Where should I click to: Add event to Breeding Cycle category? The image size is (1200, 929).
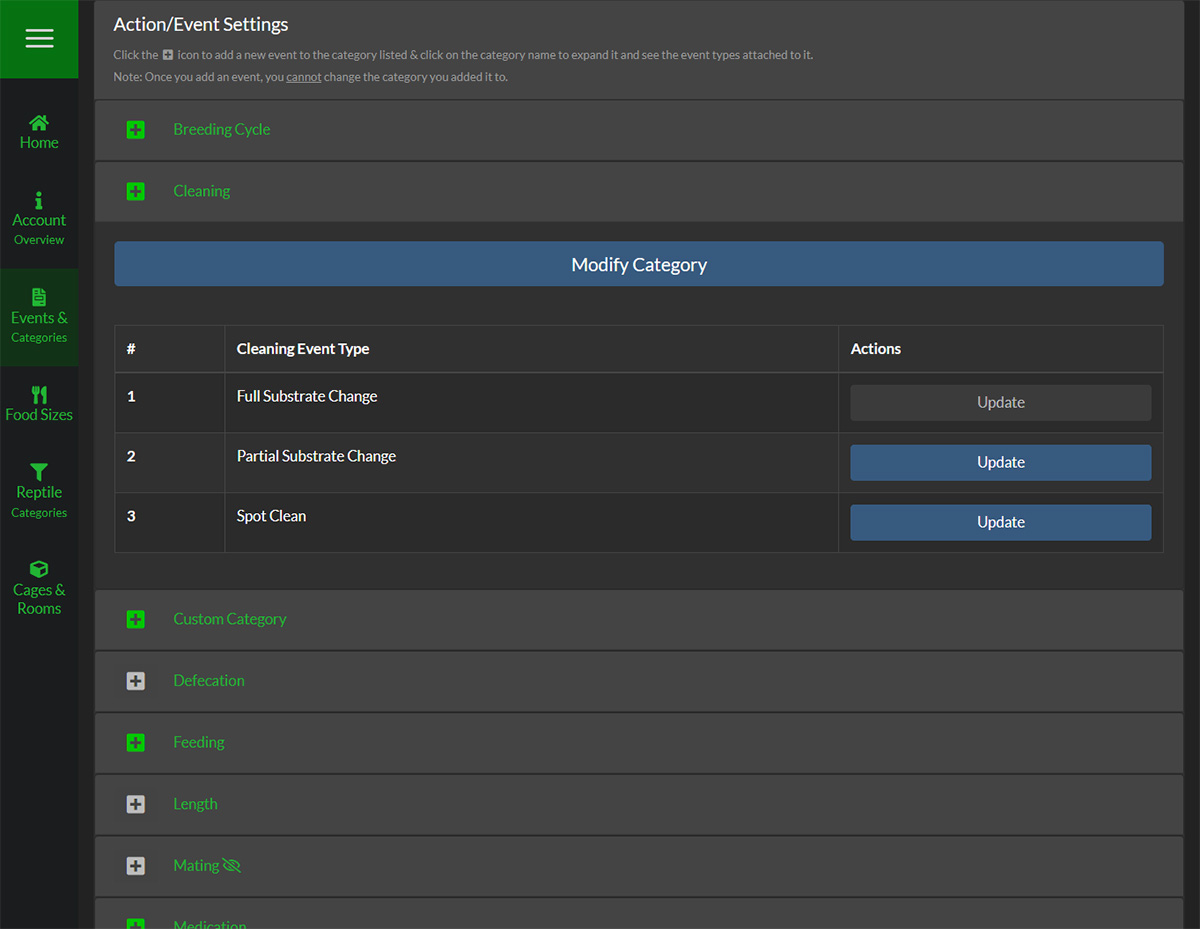136,130
